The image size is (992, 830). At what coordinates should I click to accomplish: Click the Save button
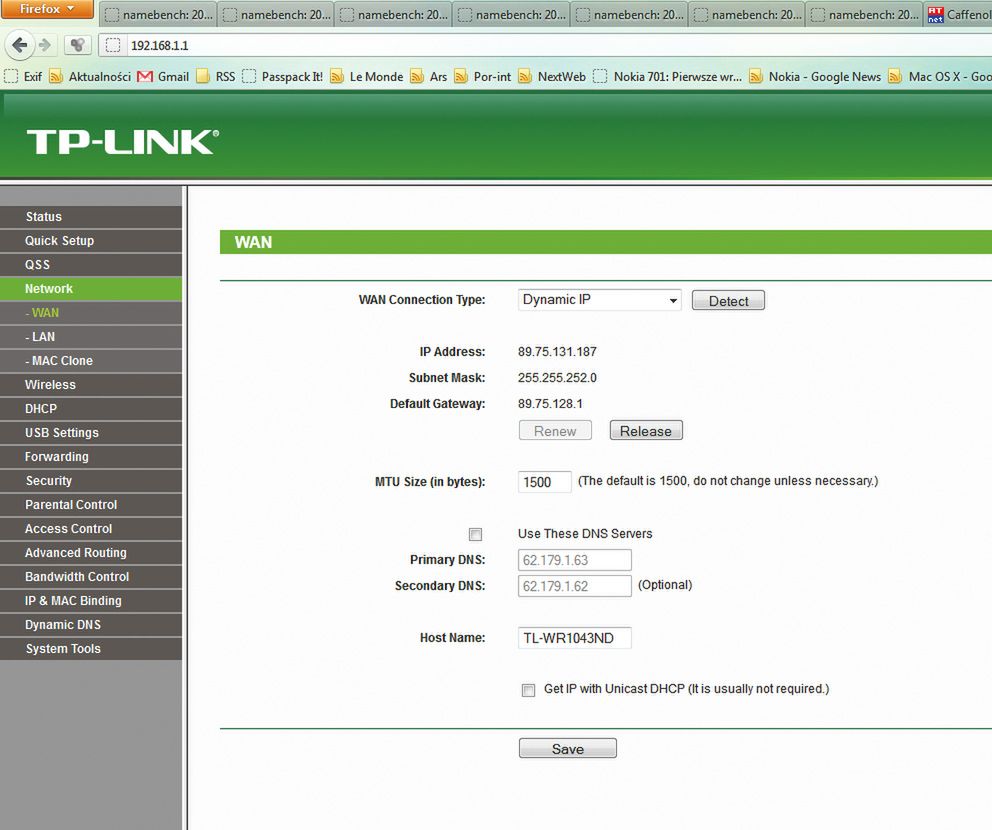[x=567, y=748]
